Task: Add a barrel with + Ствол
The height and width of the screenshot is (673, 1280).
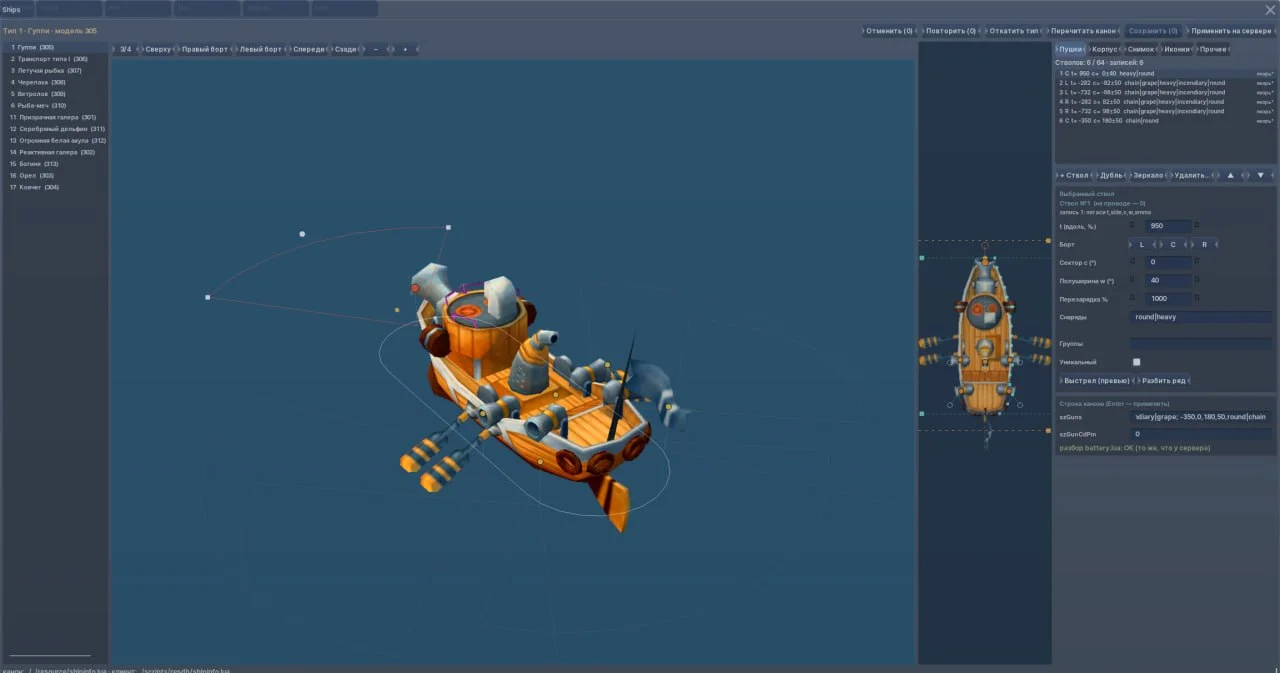Action: [x=1074, y=175]
